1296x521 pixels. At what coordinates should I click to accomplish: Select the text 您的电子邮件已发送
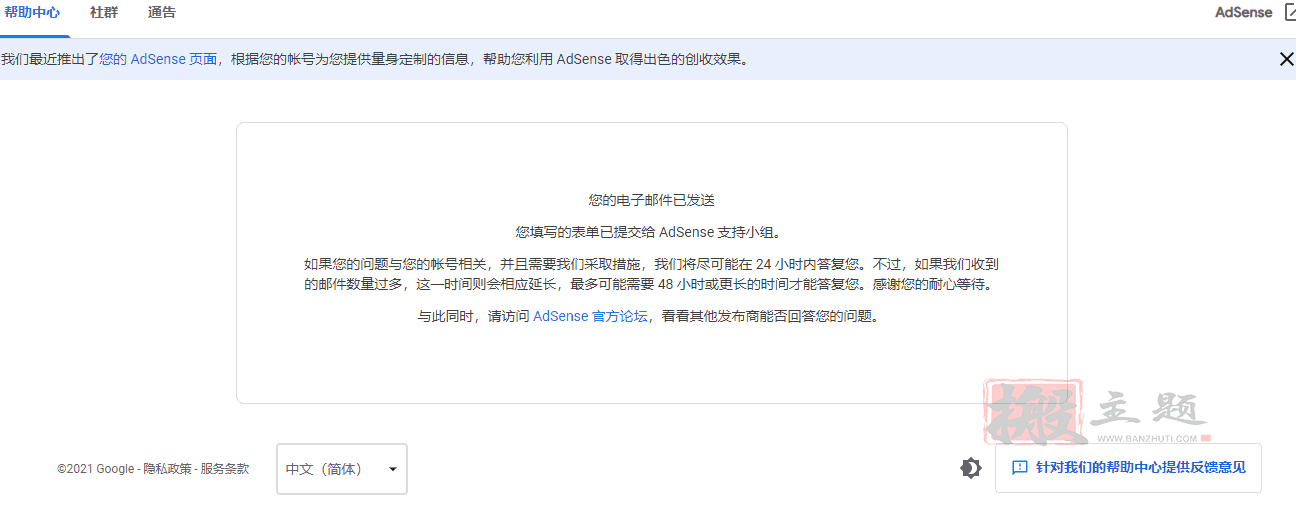[652, 200]
